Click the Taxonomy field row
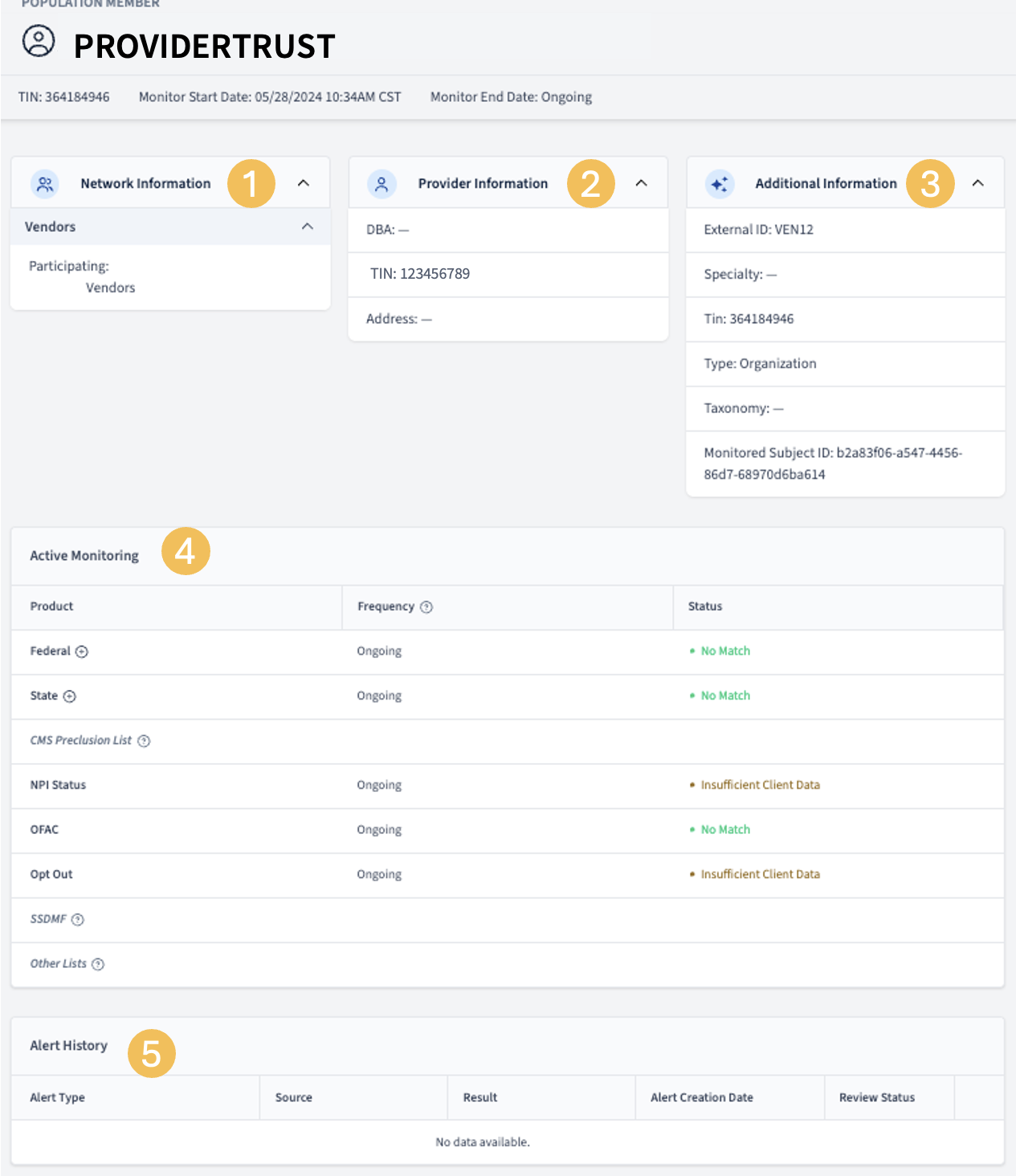Screen dimensions: 1020x1176 pos(846,408)
